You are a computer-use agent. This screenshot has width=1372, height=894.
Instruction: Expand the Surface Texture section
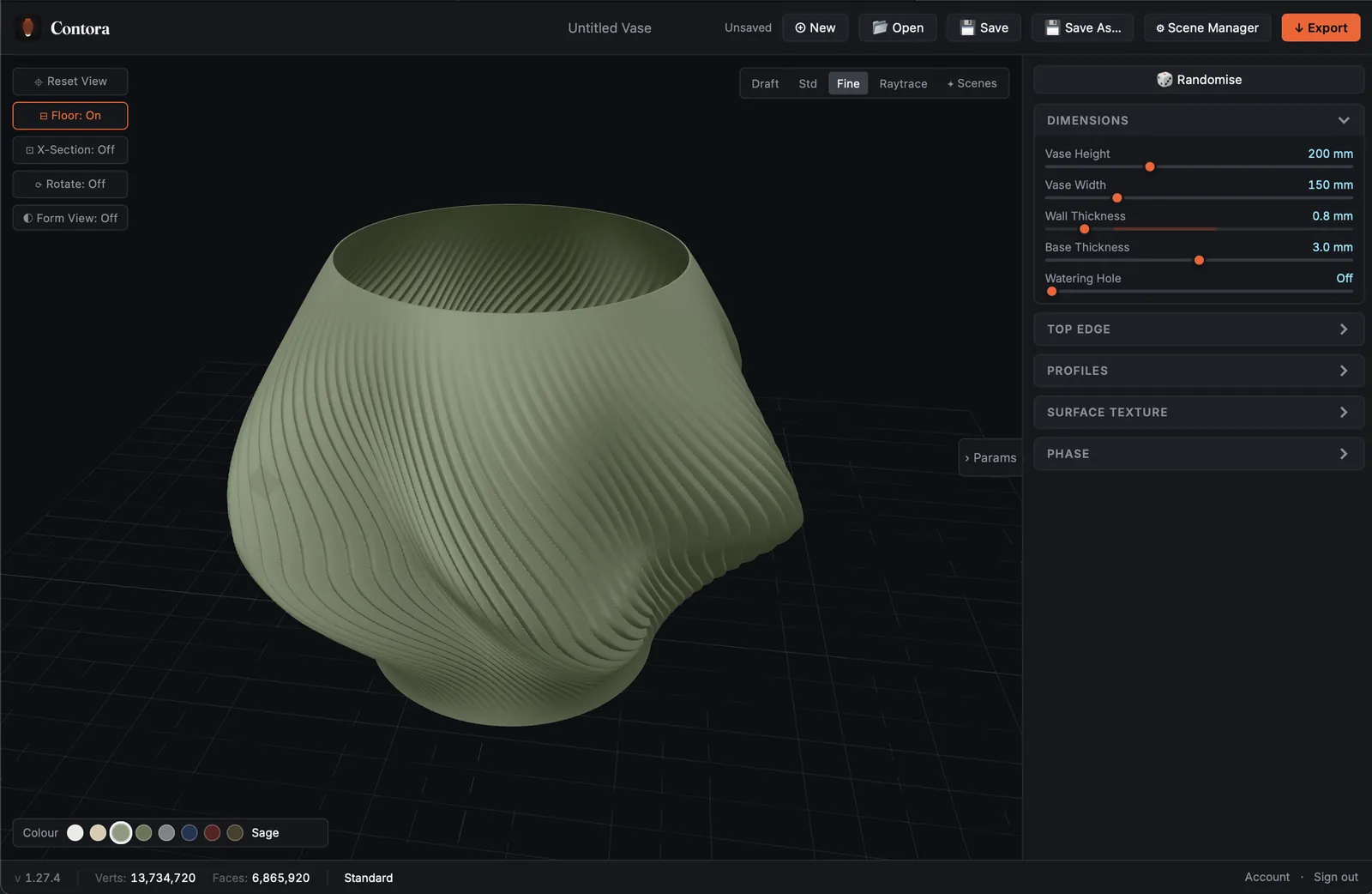pos(1199,413)
